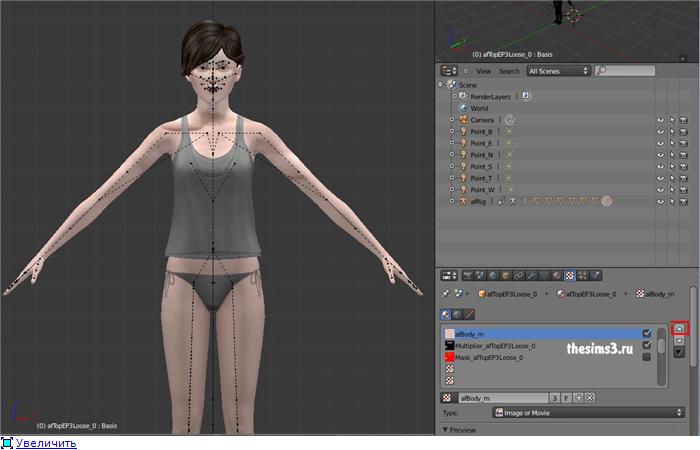Open the outliner Search menu

509,71
